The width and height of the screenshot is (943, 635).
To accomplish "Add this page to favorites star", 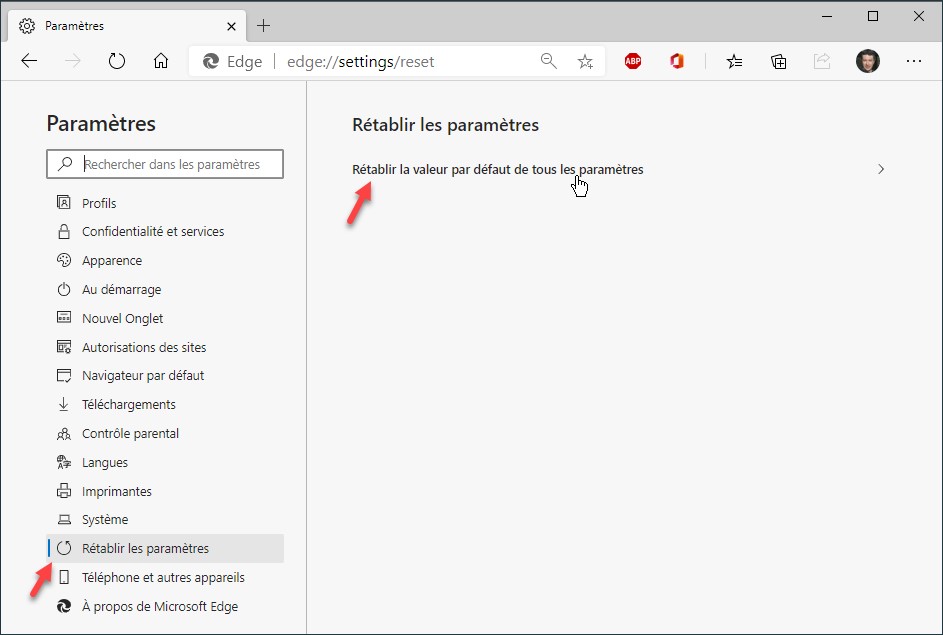I will tap(585, 61).
